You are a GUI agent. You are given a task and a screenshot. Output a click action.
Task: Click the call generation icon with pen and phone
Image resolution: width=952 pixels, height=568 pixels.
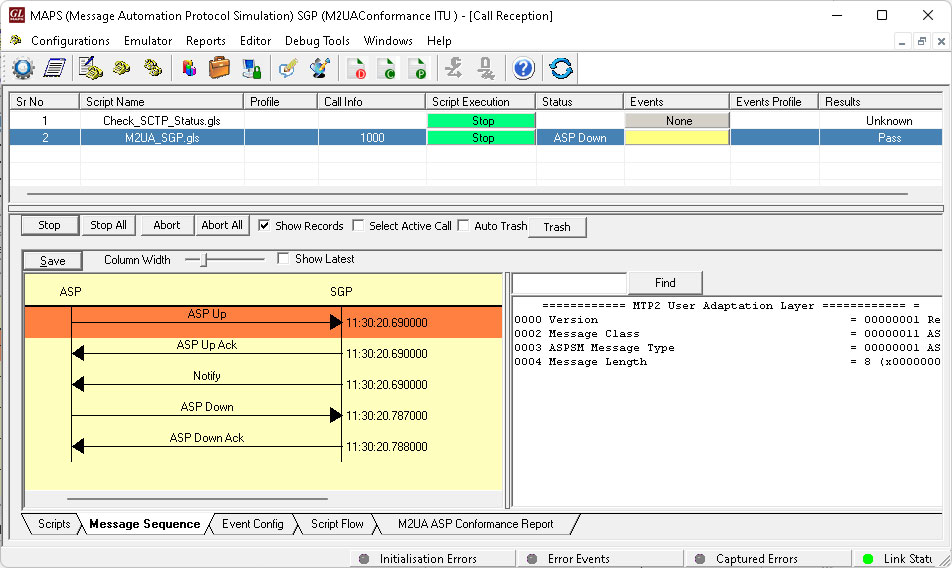(x=90, y=68)
